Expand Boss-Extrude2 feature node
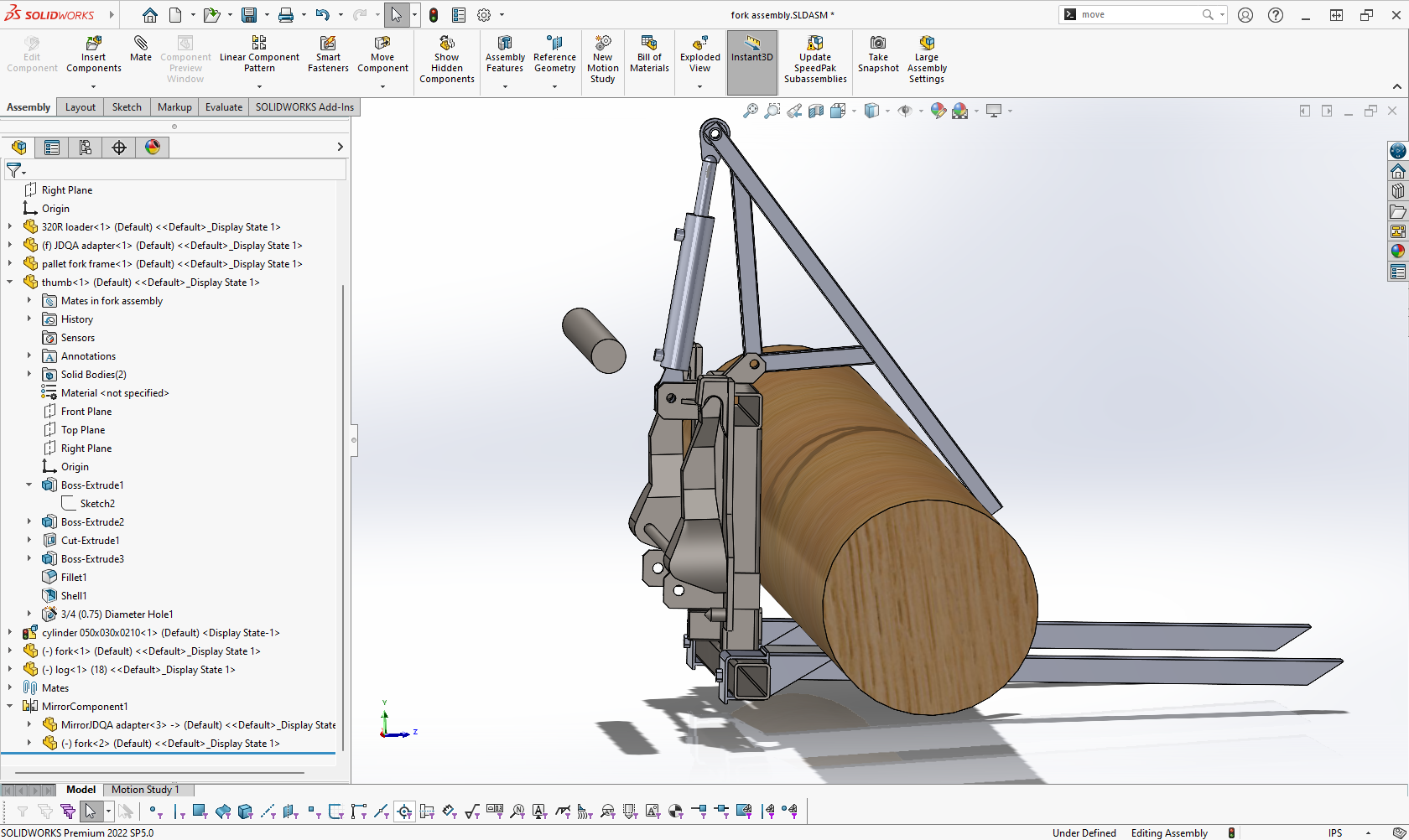The height and width of the screenshot is (840, 1409). (x=29, y=522)
